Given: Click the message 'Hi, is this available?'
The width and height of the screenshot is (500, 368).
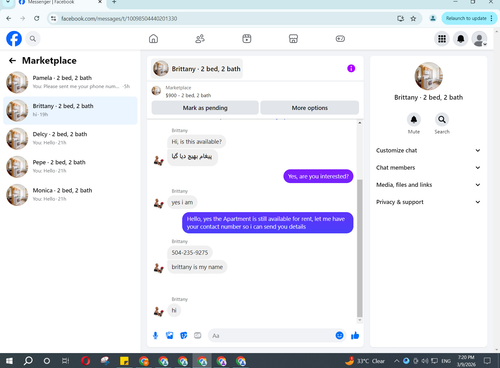Looking at the screenshot, I should pyautogui.click(x=197, y=142).
